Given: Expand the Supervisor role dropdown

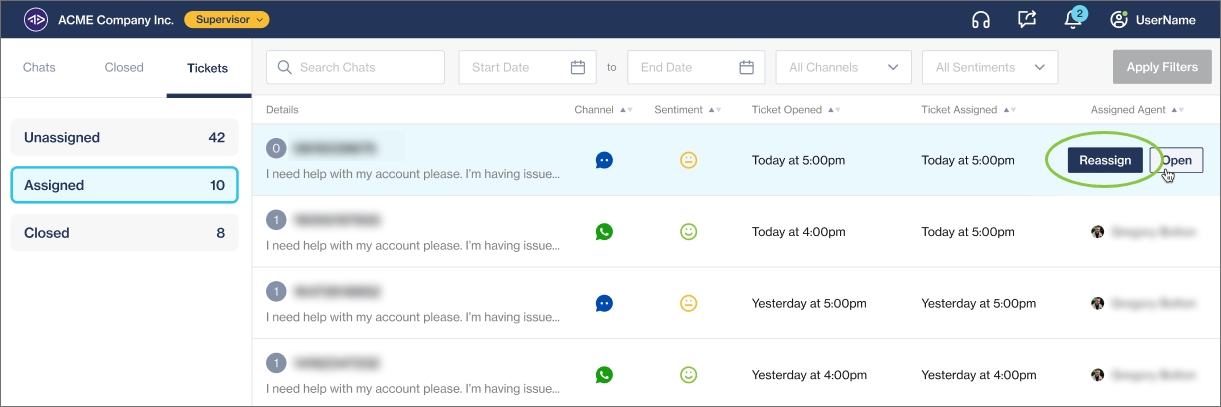Looking at the screenshot, I should (227, 19).
